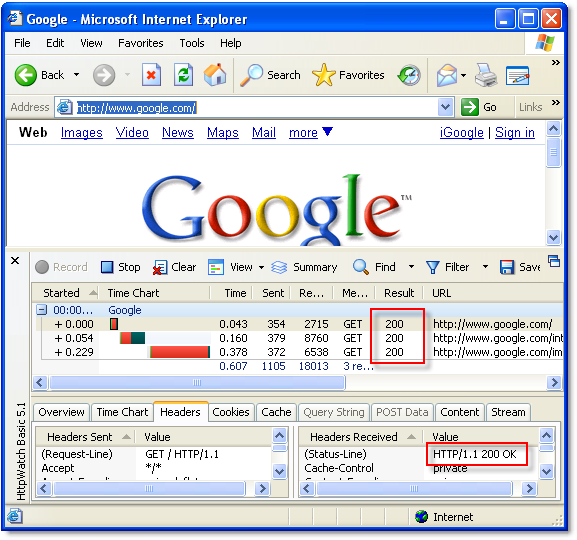Open the HttpWatch View dropdown arrow

(x=261, y=267)
